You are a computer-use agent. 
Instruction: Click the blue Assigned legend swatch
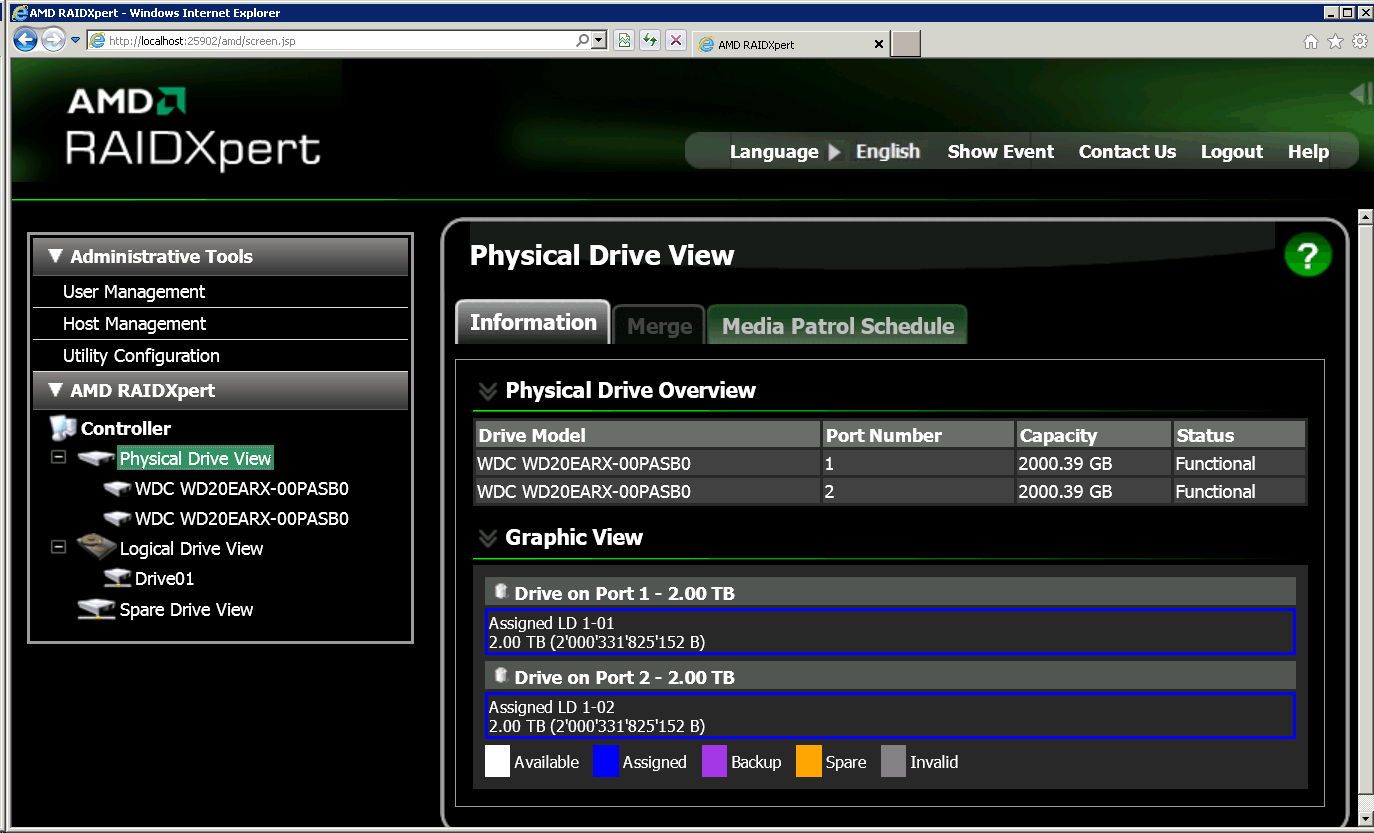click(x=606, y=761)
